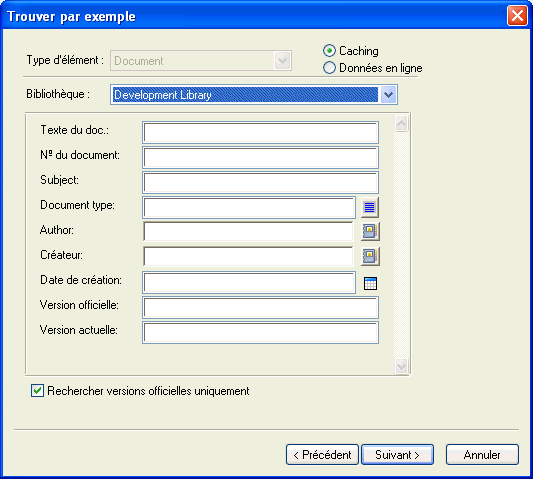Expand the Bibliothèque dropdown arrow
Image resolution: width=533 pixels, height=479 pixels.
pos(388,95)
